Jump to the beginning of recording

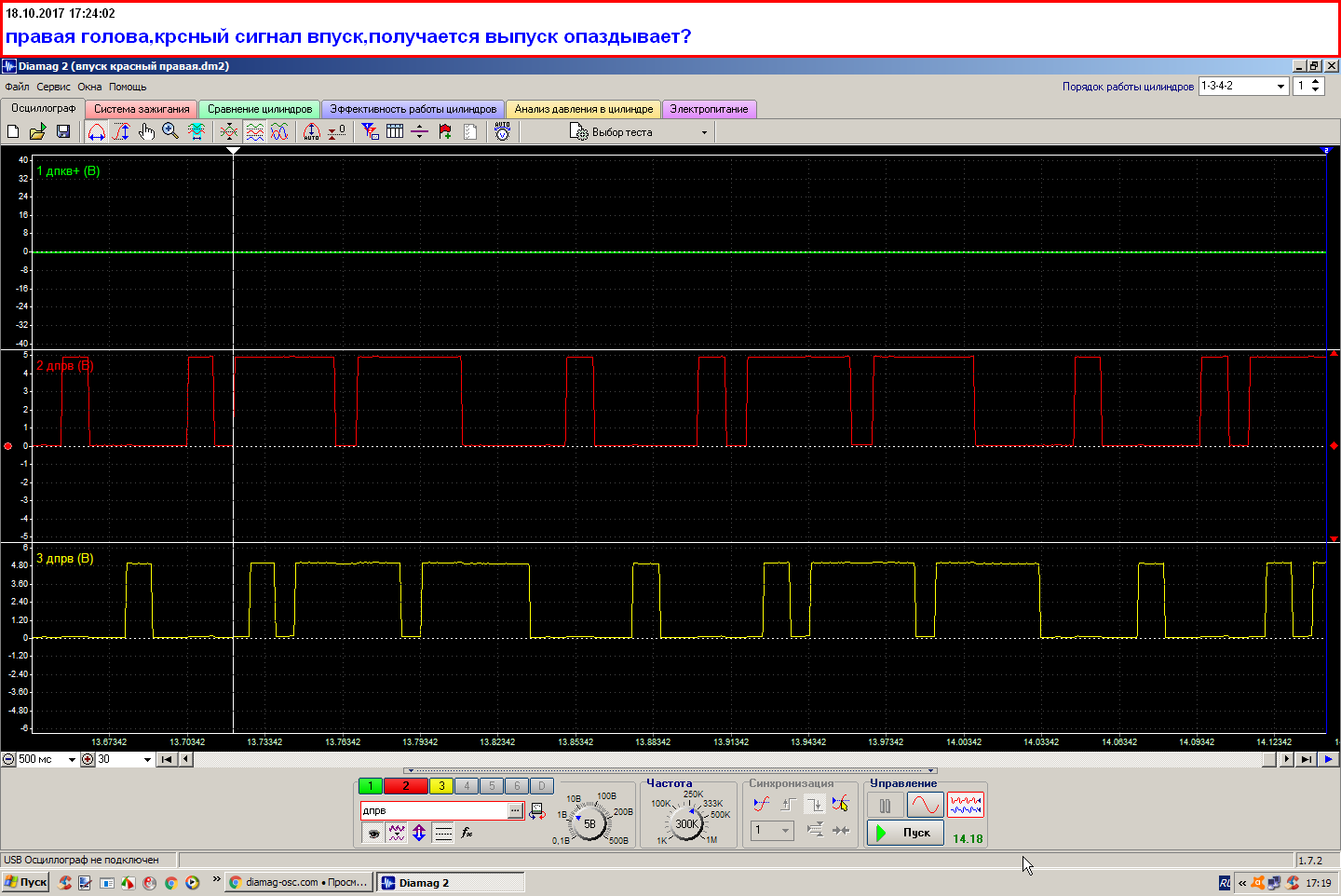tap(167, 759)
